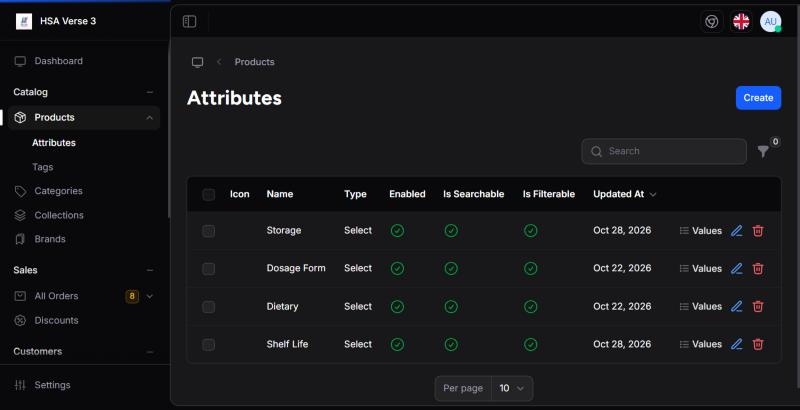The height and width of the screenshot is (410, 800).
Task: Edit the Dietary attribute
Action: point(736,306)
